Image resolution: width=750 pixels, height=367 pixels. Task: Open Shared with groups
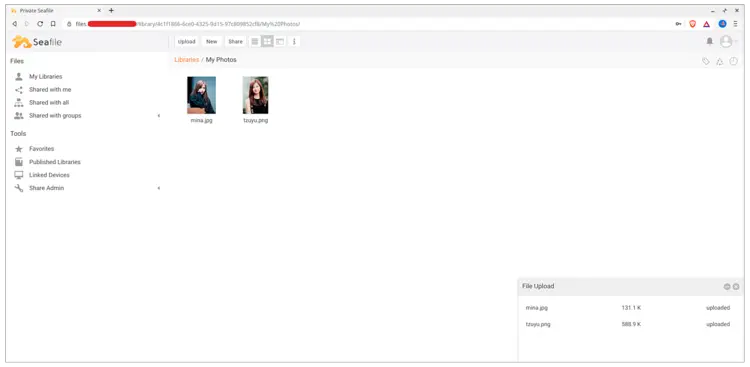55,116
